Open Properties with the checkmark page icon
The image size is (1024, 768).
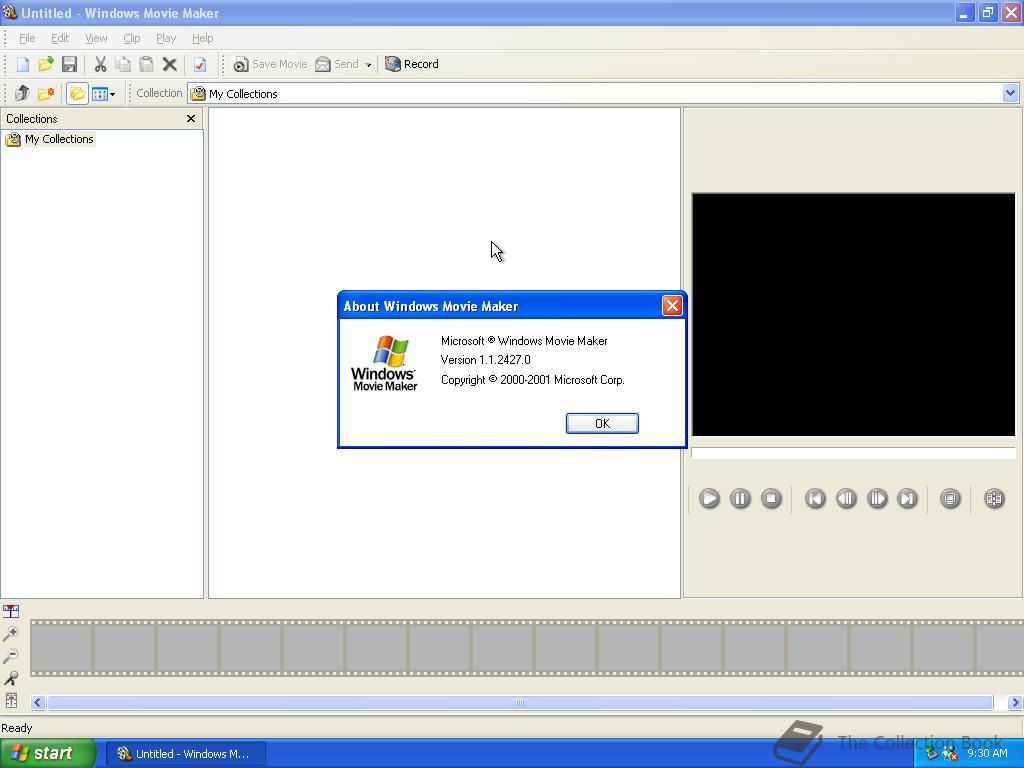click(x=200, y=64)
